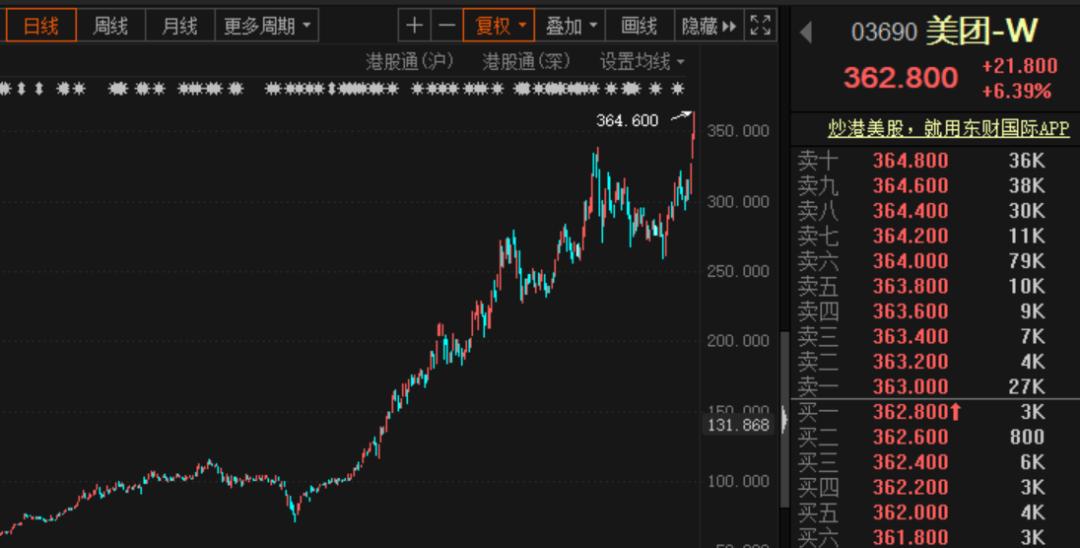Select 日线 daily chart tab

pyautogui.click(x=41, y=26)
